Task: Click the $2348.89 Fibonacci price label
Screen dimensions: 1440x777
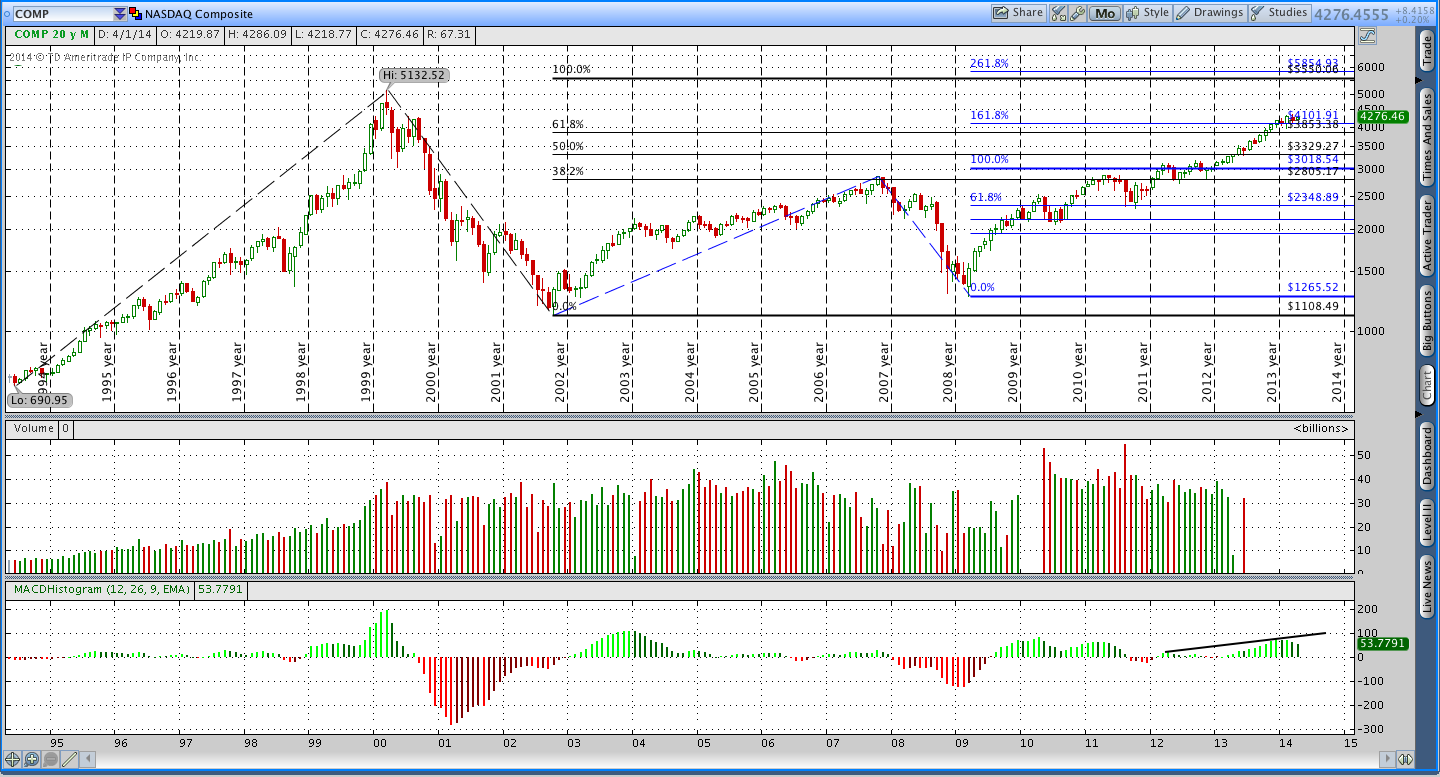Action: (x=1313, y=197)
